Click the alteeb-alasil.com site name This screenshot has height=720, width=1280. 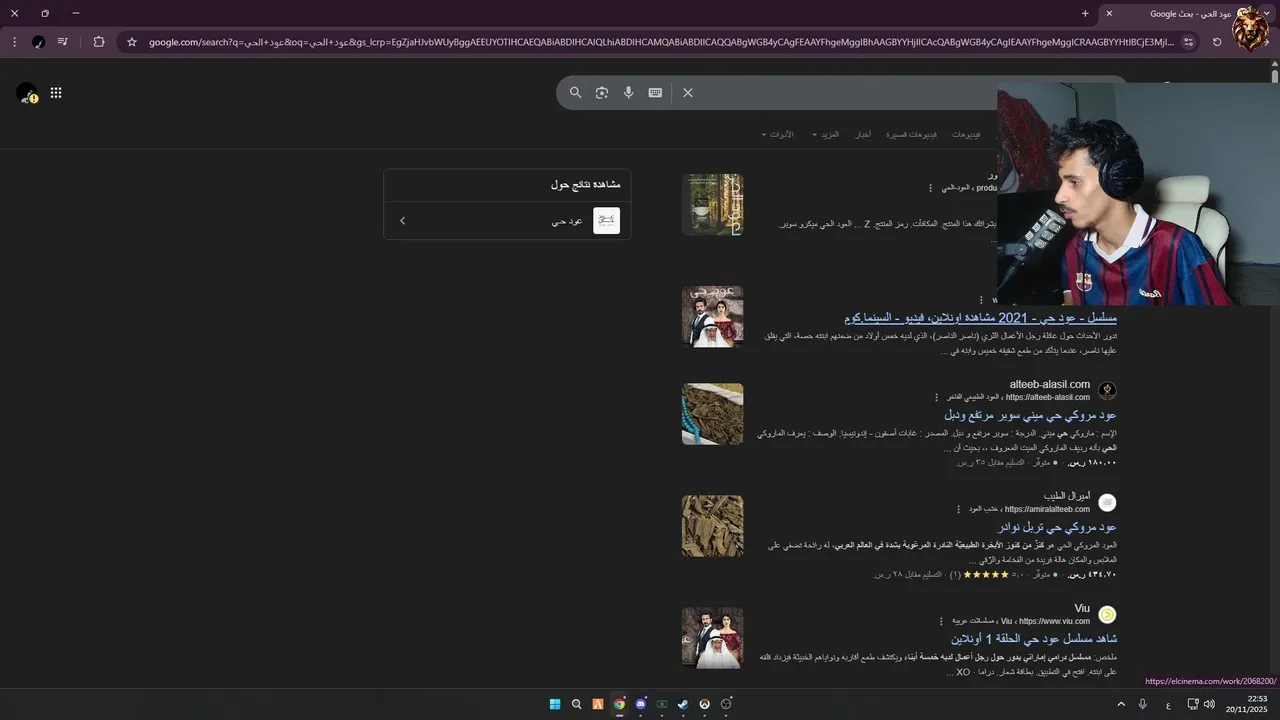tap(1050, 384)
